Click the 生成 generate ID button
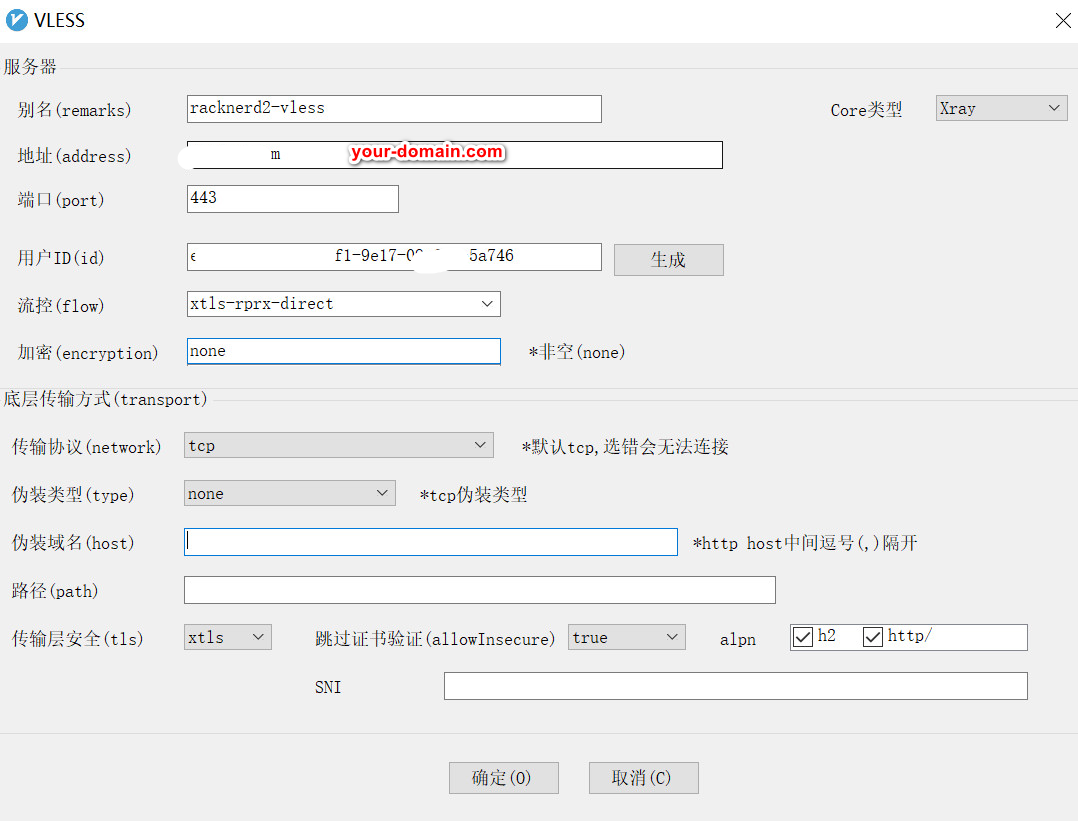The image size is (1078, 821). [x=668, y=260]
